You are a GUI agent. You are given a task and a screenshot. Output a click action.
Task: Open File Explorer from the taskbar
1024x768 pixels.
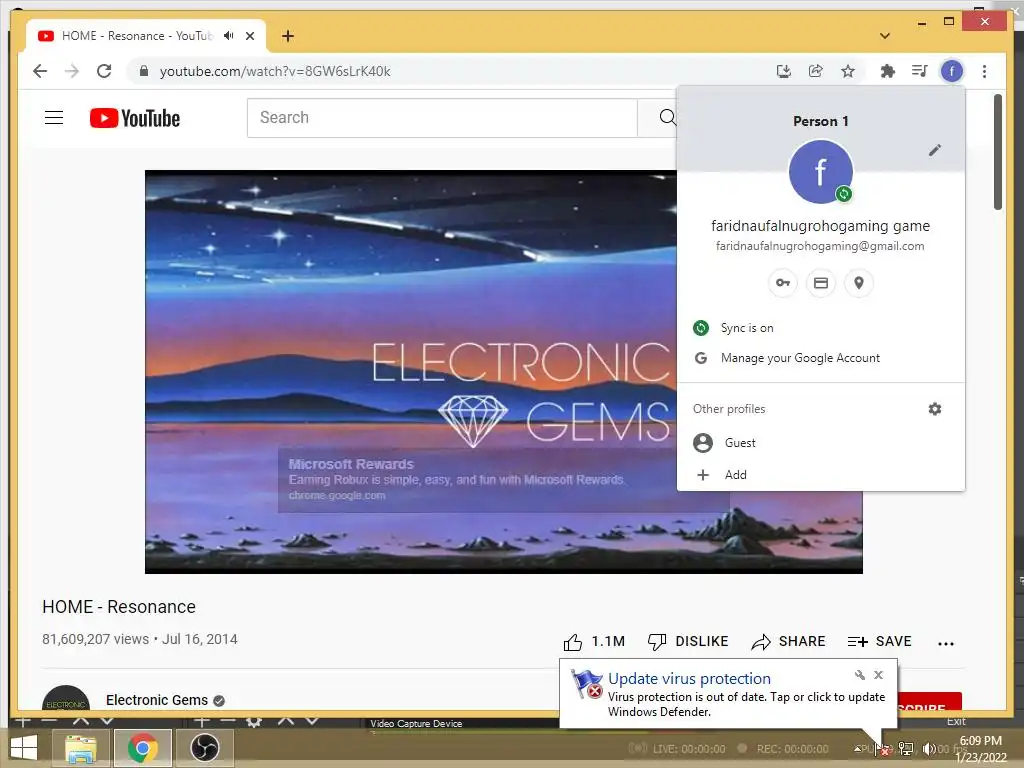click(80, 748)
